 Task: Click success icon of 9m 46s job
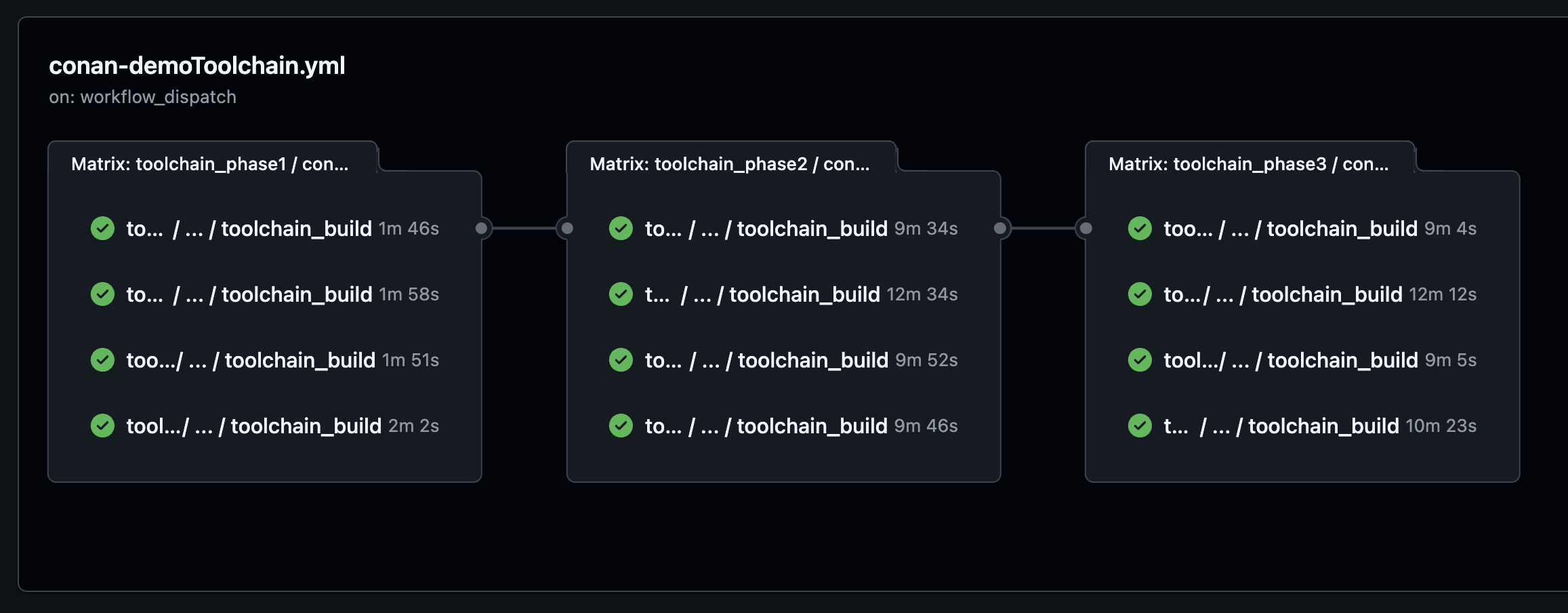(x=621, y=426)
